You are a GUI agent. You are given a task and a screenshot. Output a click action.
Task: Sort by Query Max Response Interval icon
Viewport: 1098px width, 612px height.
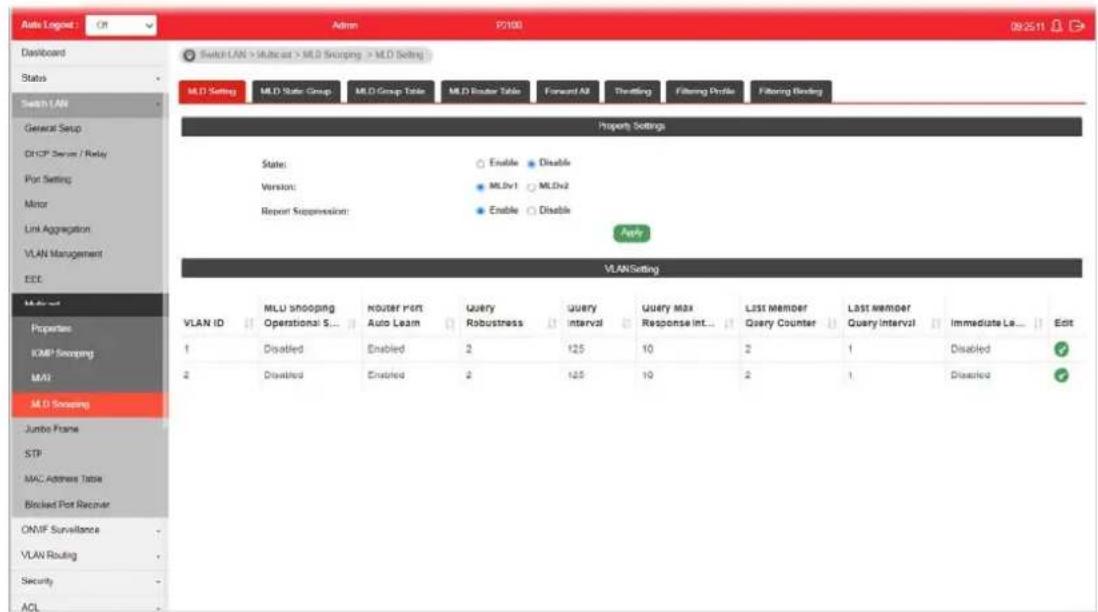tap(729, 323)
